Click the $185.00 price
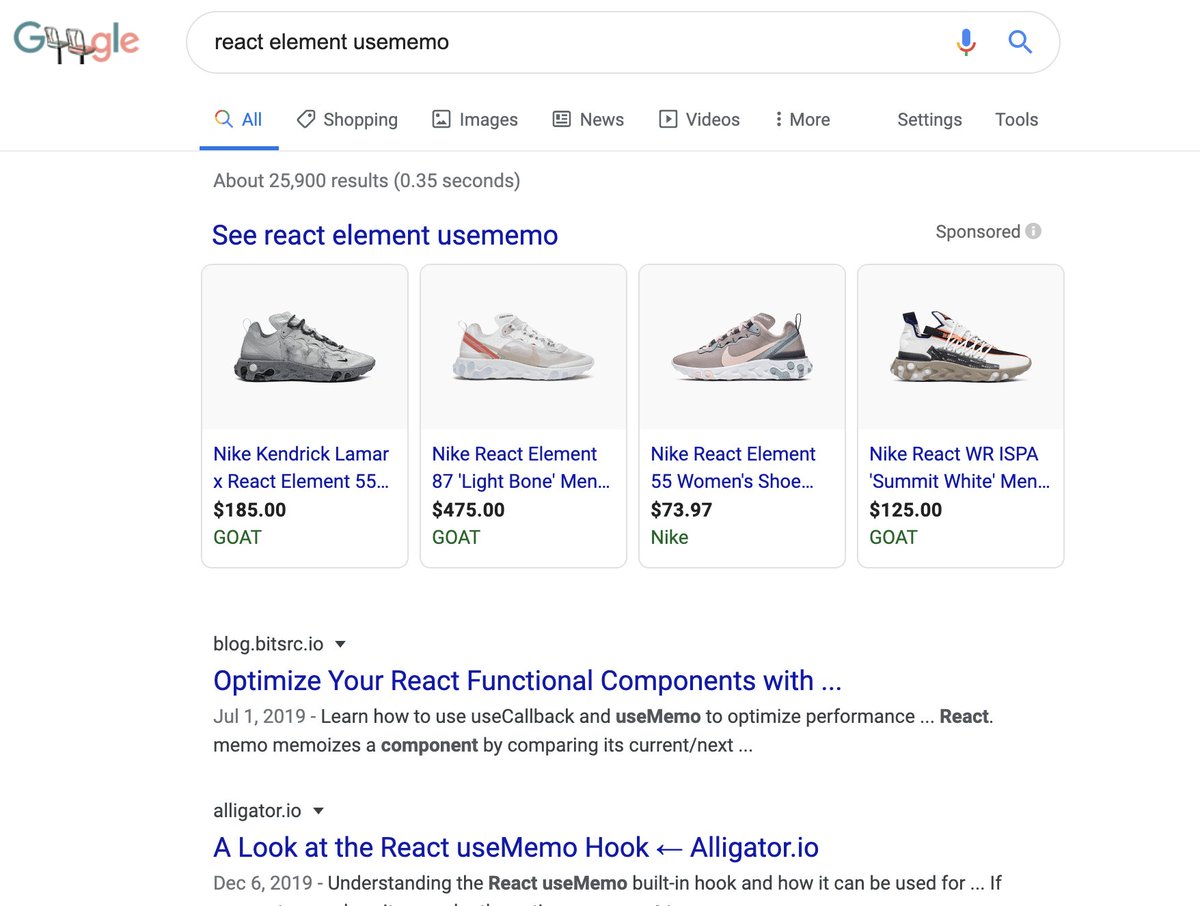The width and height of the screenshot is (1200, 906). tap(250, 510)
